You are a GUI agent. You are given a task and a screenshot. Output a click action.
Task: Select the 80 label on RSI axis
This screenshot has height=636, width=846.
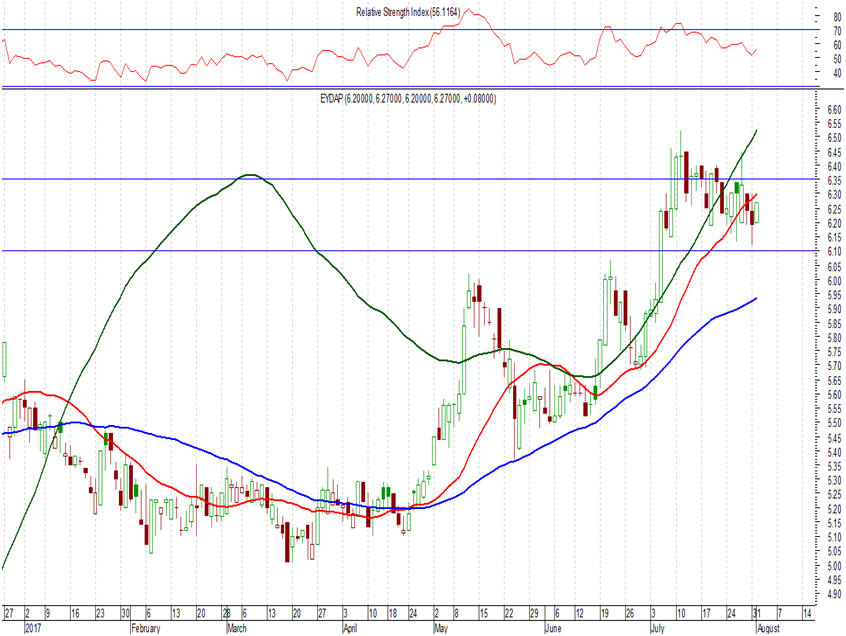click(x=837, y=17)
